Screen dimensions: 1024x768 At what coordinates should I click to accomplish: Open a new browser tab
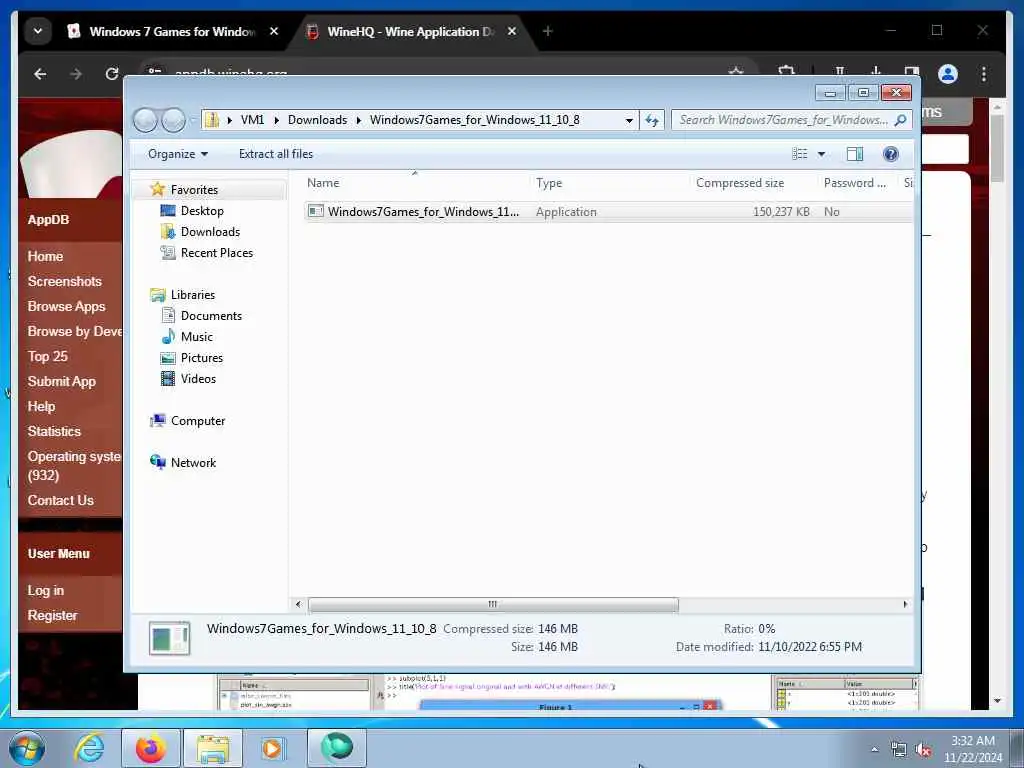547,31
